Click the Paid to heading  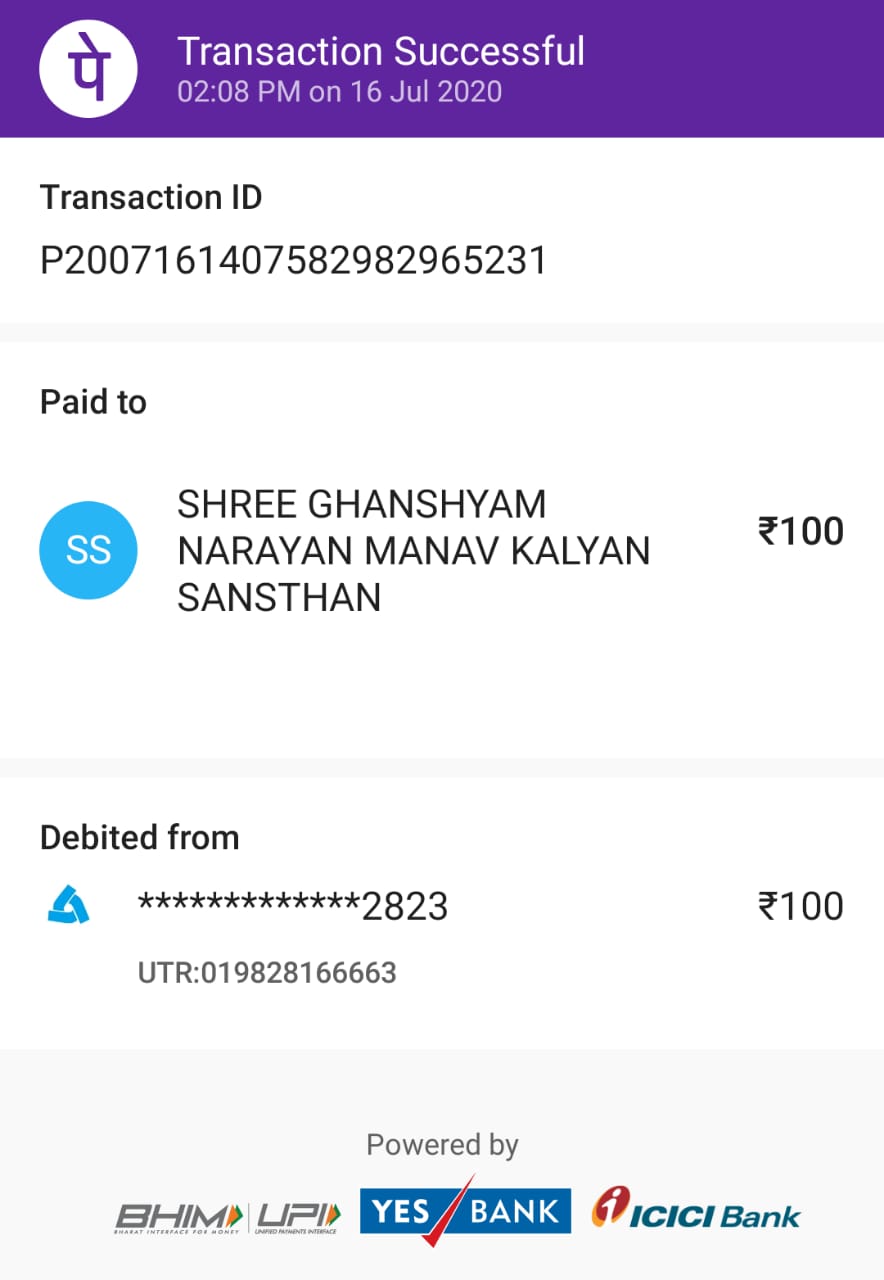93,402
